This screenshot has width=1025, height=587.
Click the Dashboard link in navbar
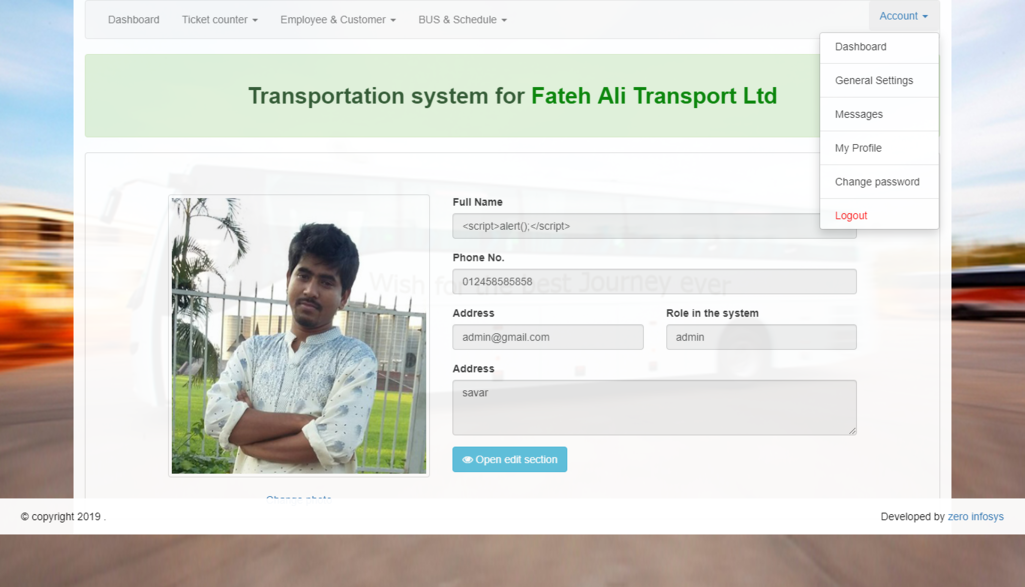[x=133, y=20]
